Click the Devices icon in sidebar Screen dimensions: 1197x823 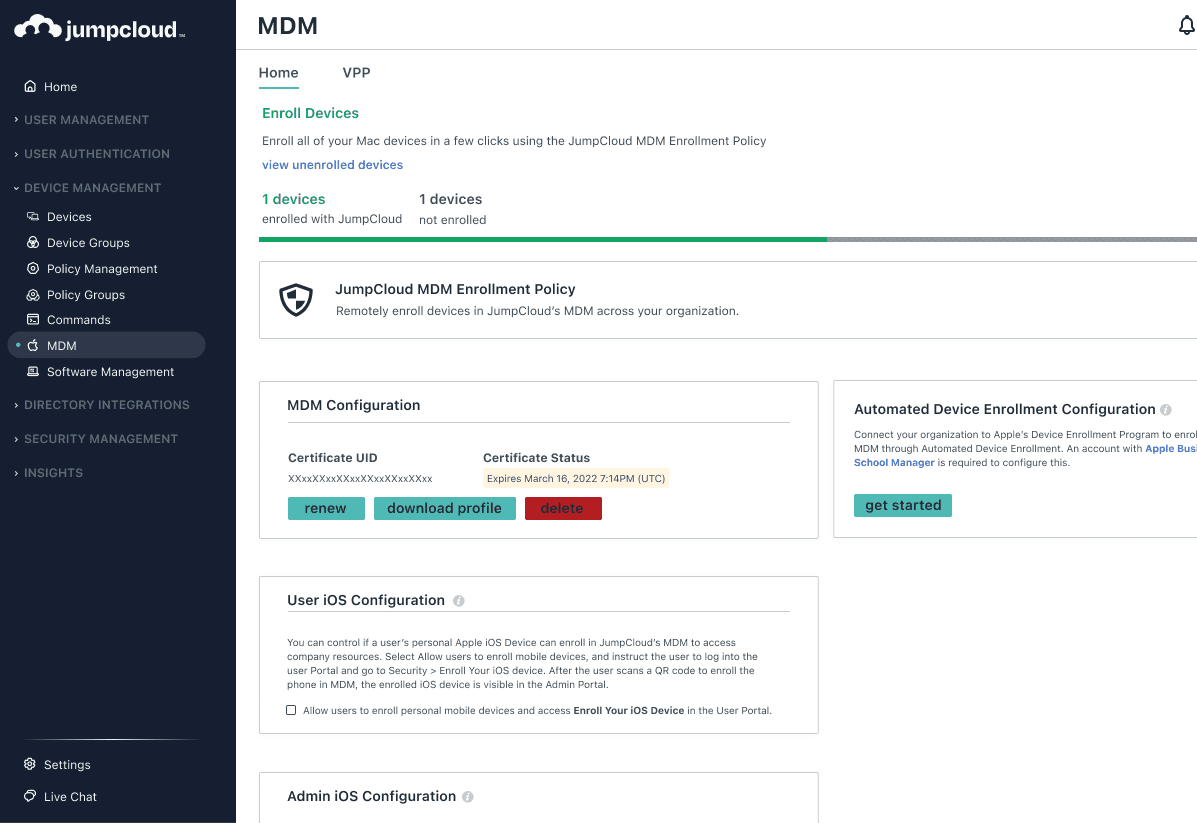(33, 217)
